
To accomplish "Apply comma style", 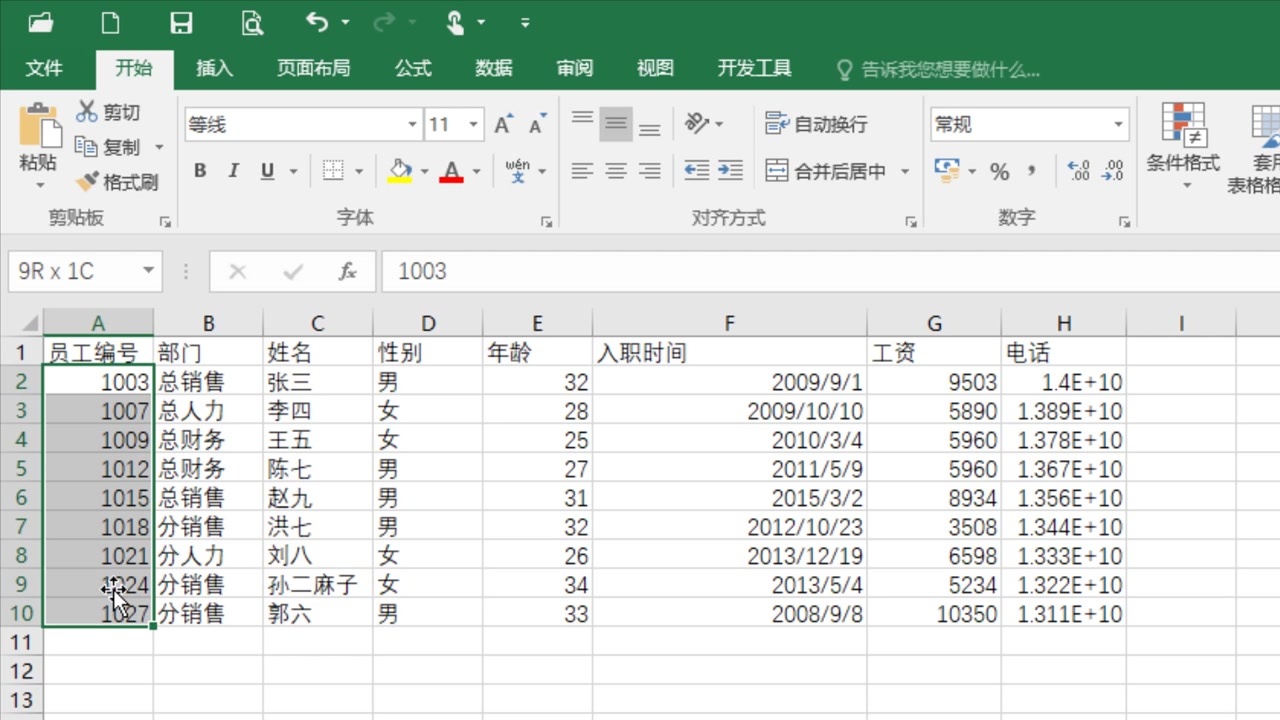I will 1031,171.
